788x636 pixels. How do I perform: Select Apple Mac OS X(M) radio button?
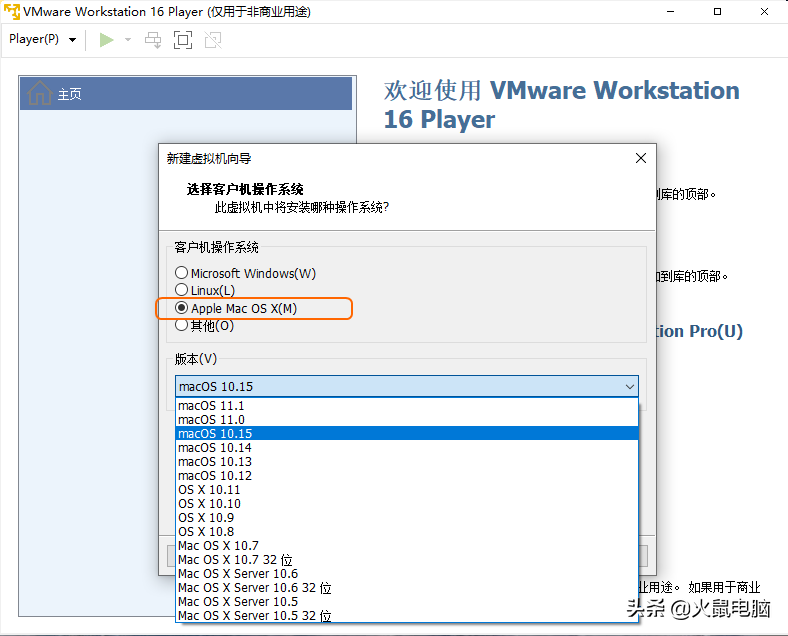(x=236, y=308)
